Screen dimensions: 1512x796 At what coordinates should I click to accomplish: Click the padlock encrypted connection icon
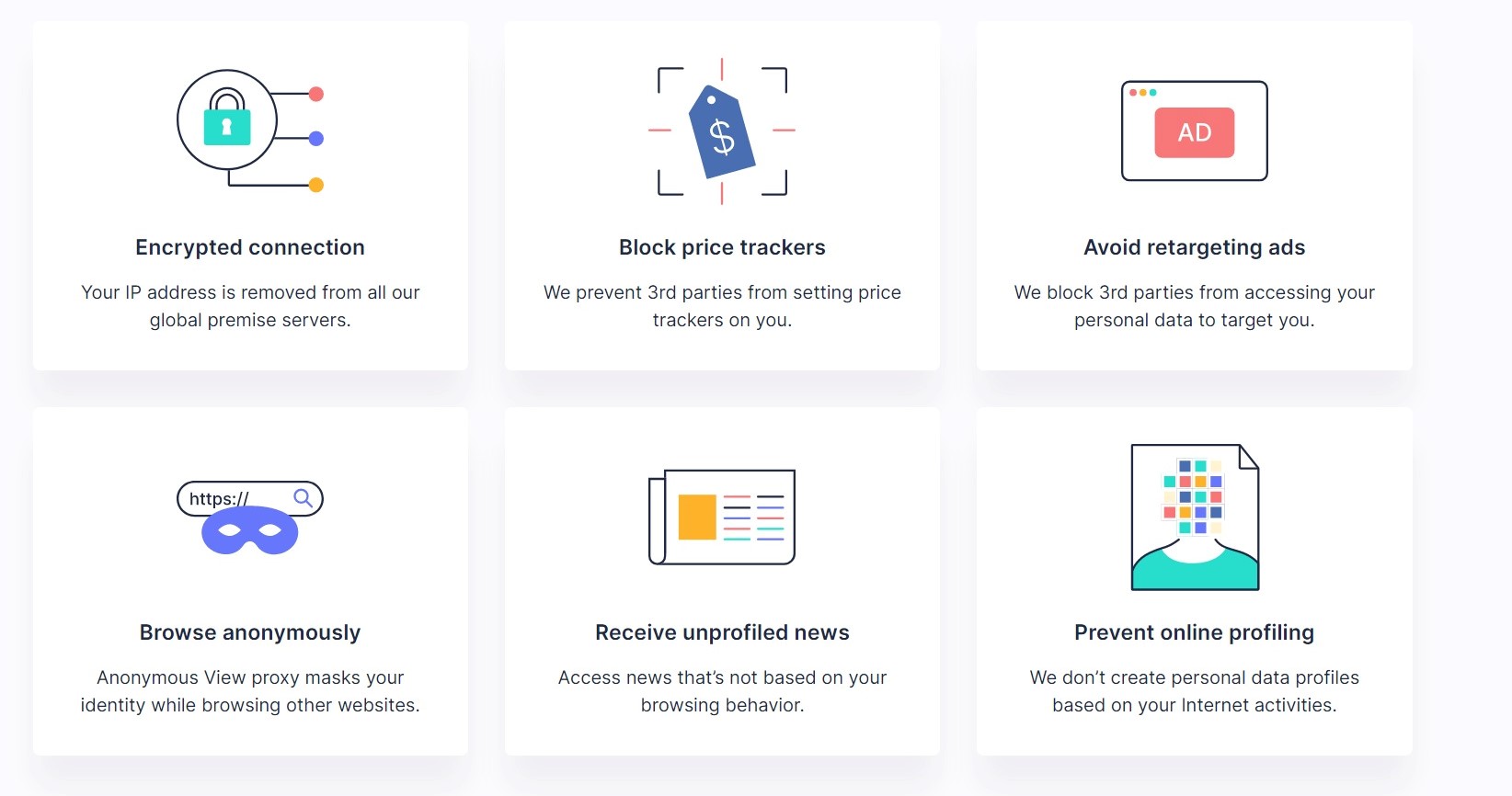(x=227, y=120)
